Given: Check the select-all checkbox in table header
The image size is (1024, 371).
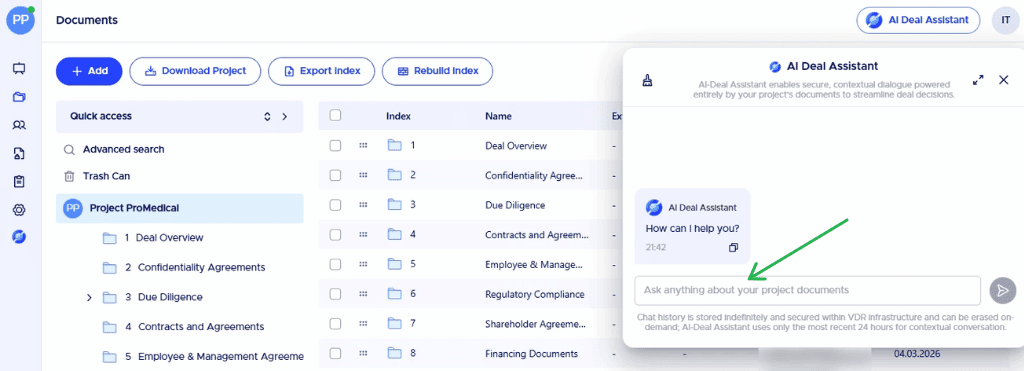Looking at the screenshot, I should pyautogui.click(x=335, y=116).
